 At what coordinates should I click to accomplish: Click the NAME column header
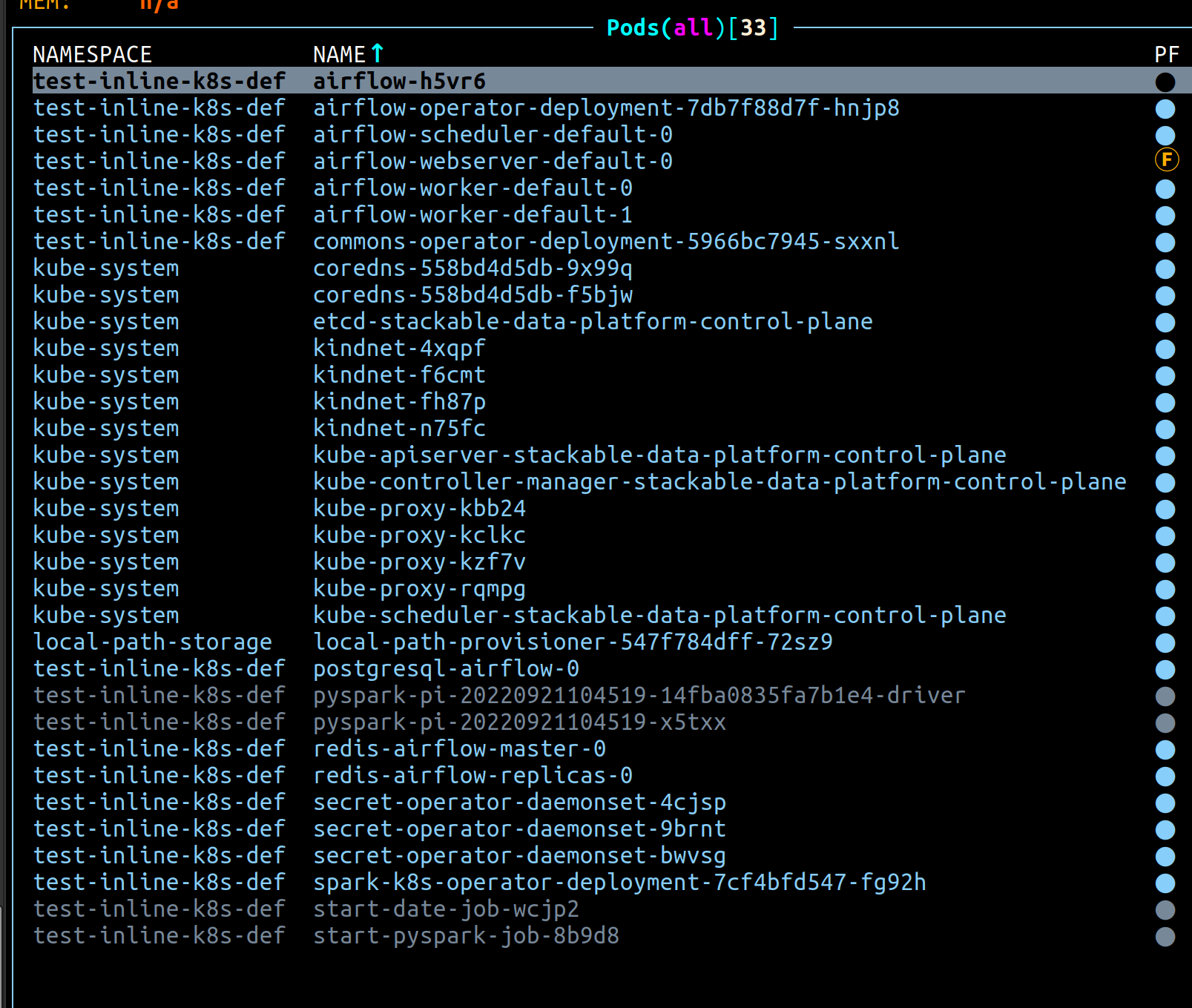coord(339,54)
